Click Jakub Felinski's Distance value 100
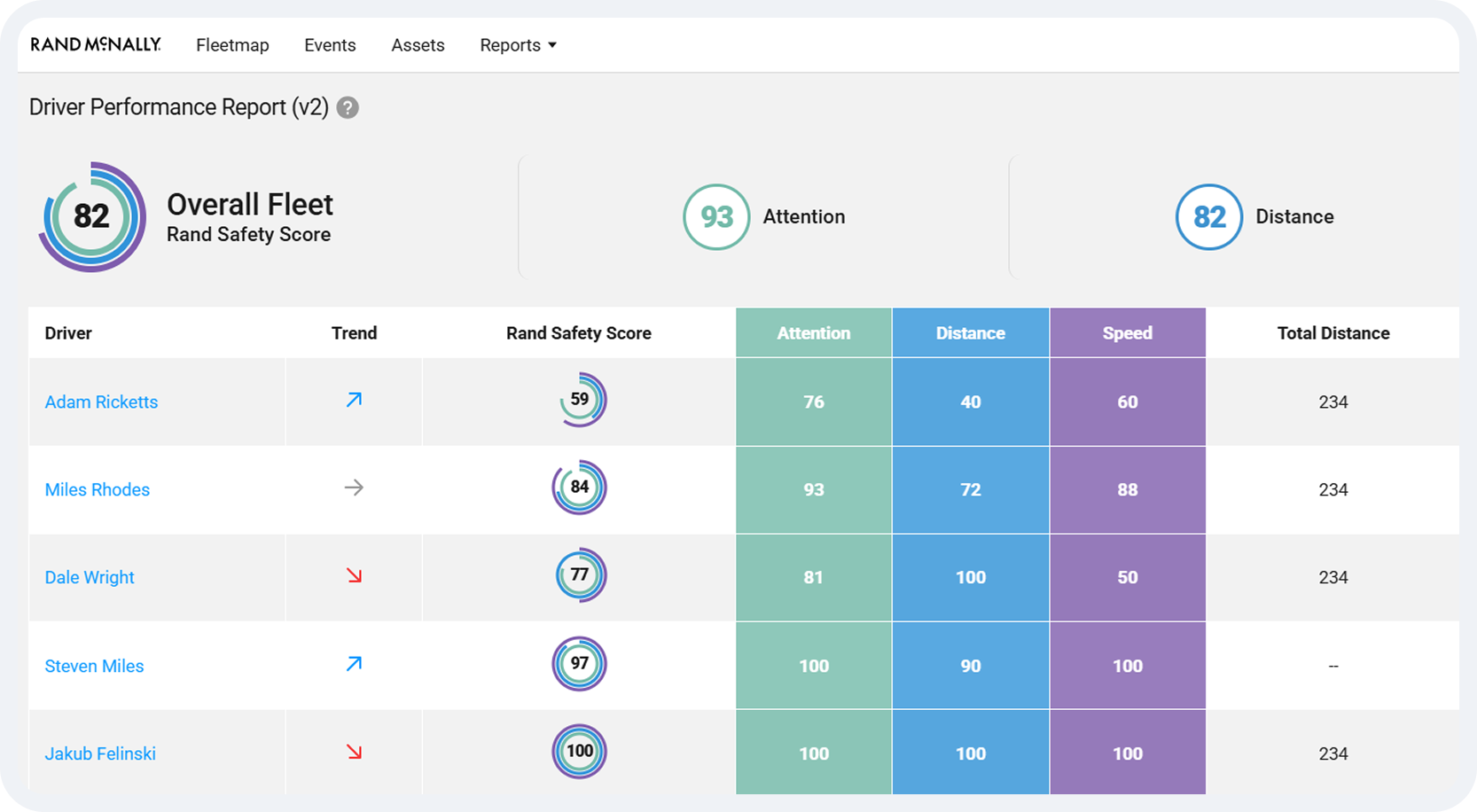 click(971, 753)
